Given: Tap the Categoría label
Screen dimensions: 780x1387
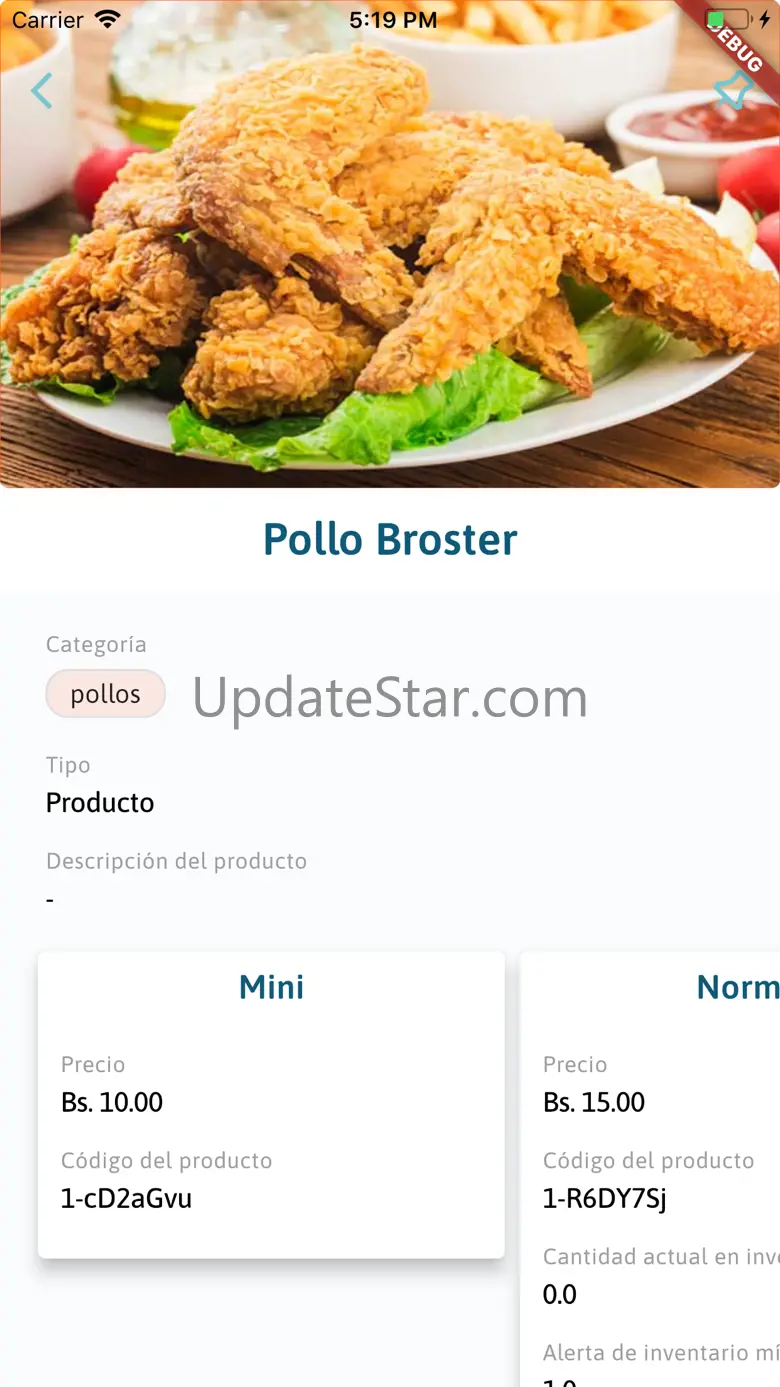Looking at the screenshot, I should coord(96,645).
